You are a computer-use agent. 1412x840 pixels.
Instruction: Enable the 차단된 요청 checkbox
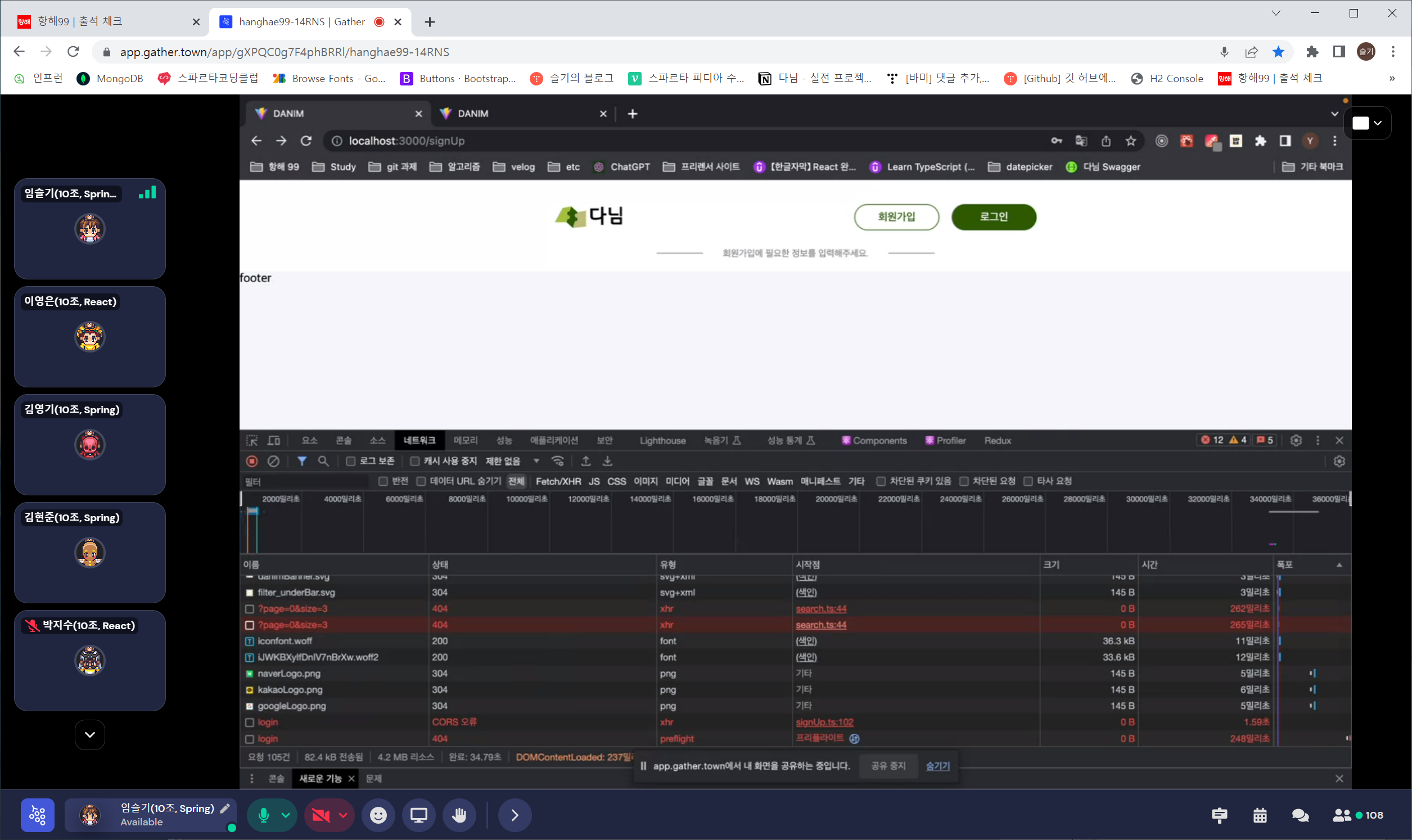pos(964,481)
